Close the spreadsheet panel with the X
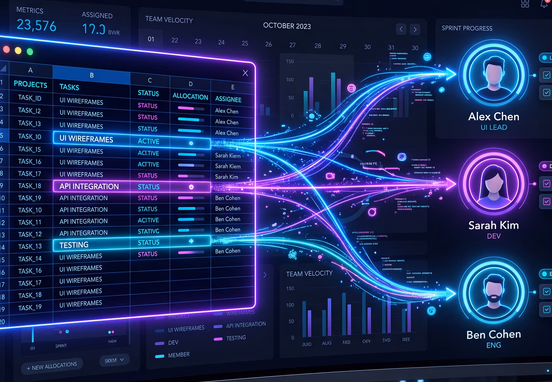 click(x=245, y=73)
